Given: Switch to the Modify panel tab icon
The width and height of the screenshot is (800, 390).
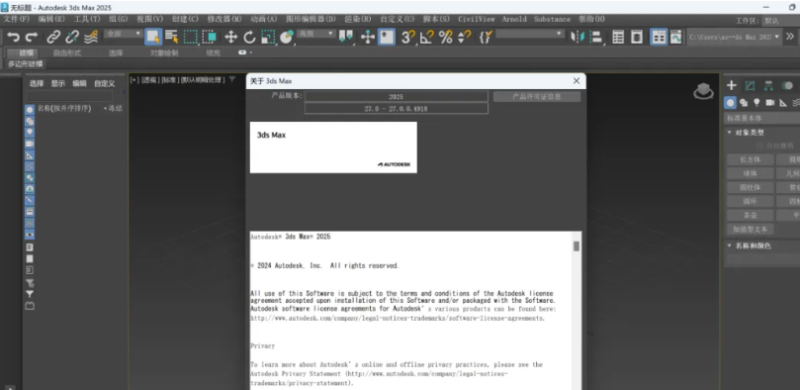Looking at the screenshot, I should [749, 86].
